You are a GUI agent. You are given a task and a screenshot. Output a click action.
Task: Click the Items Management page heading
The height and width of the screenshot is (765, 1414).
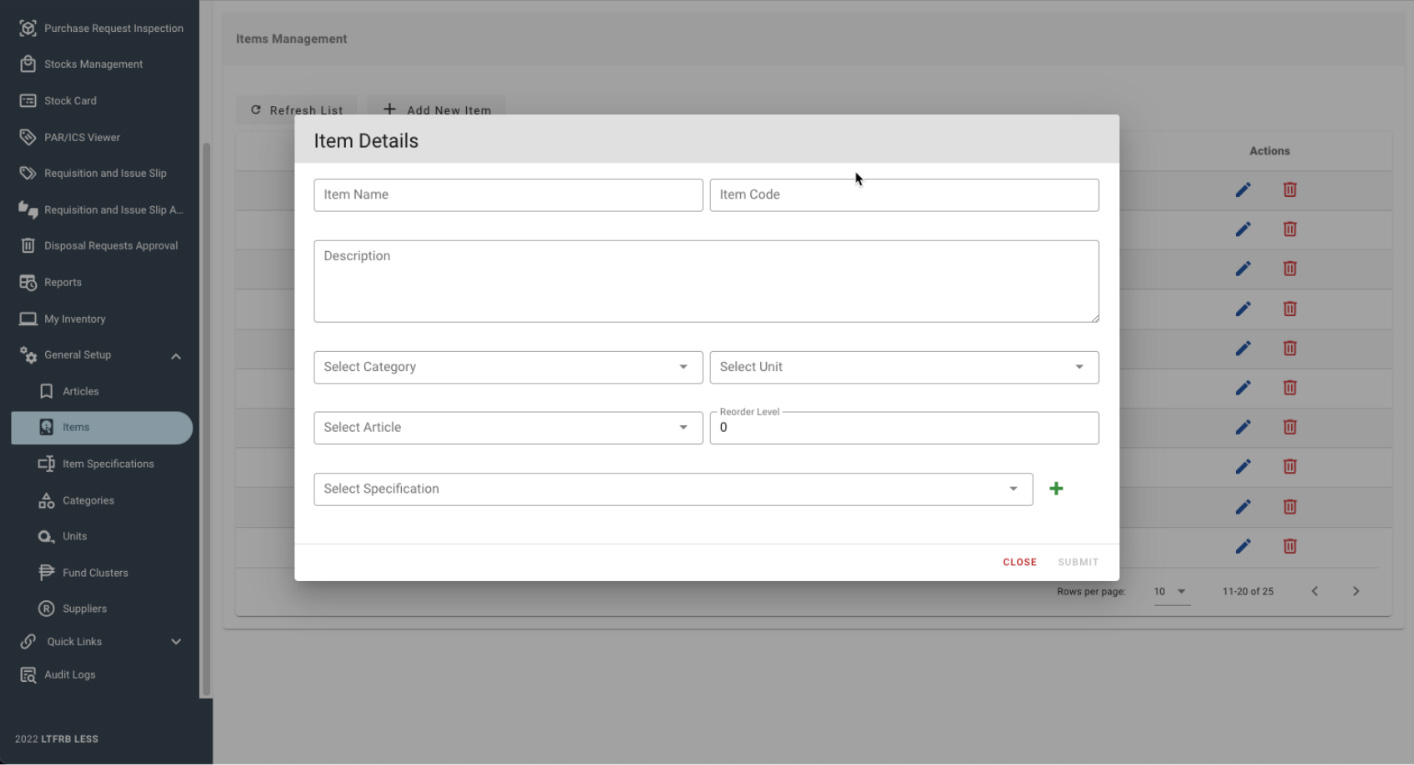click(x=292, y=39)
